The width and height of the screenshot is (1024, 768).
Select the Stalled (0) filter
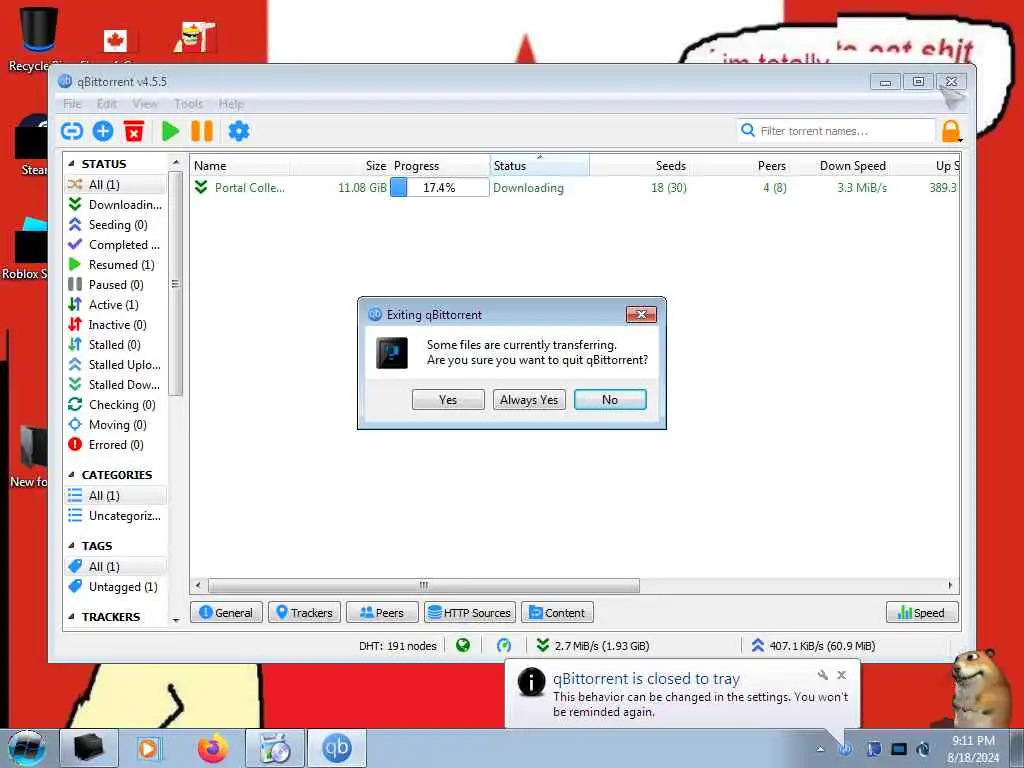coord(116,345)
